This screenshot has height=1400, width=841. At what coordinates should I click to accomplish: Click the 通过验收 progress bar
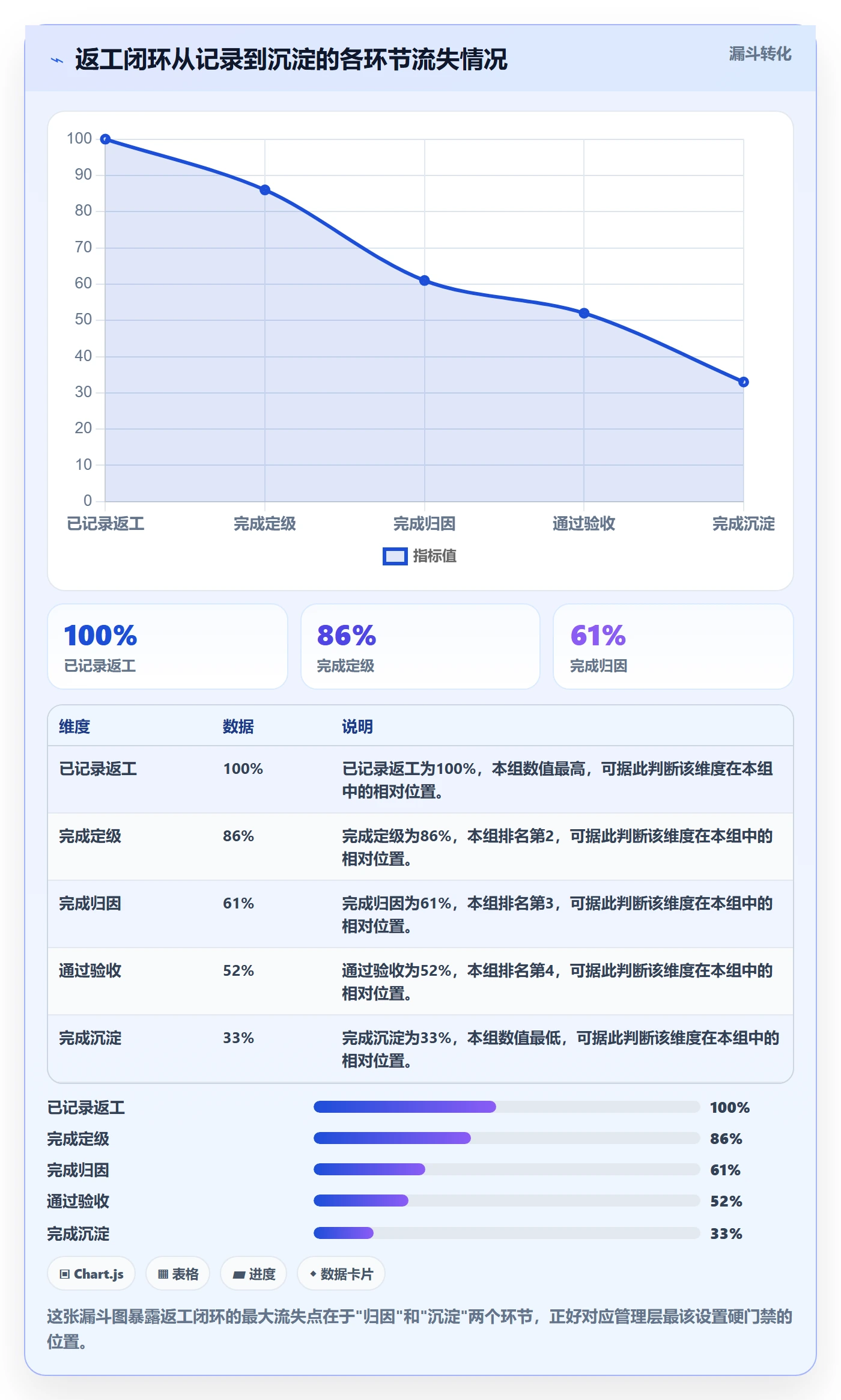pyautogui.click(x=506, y=1201)
